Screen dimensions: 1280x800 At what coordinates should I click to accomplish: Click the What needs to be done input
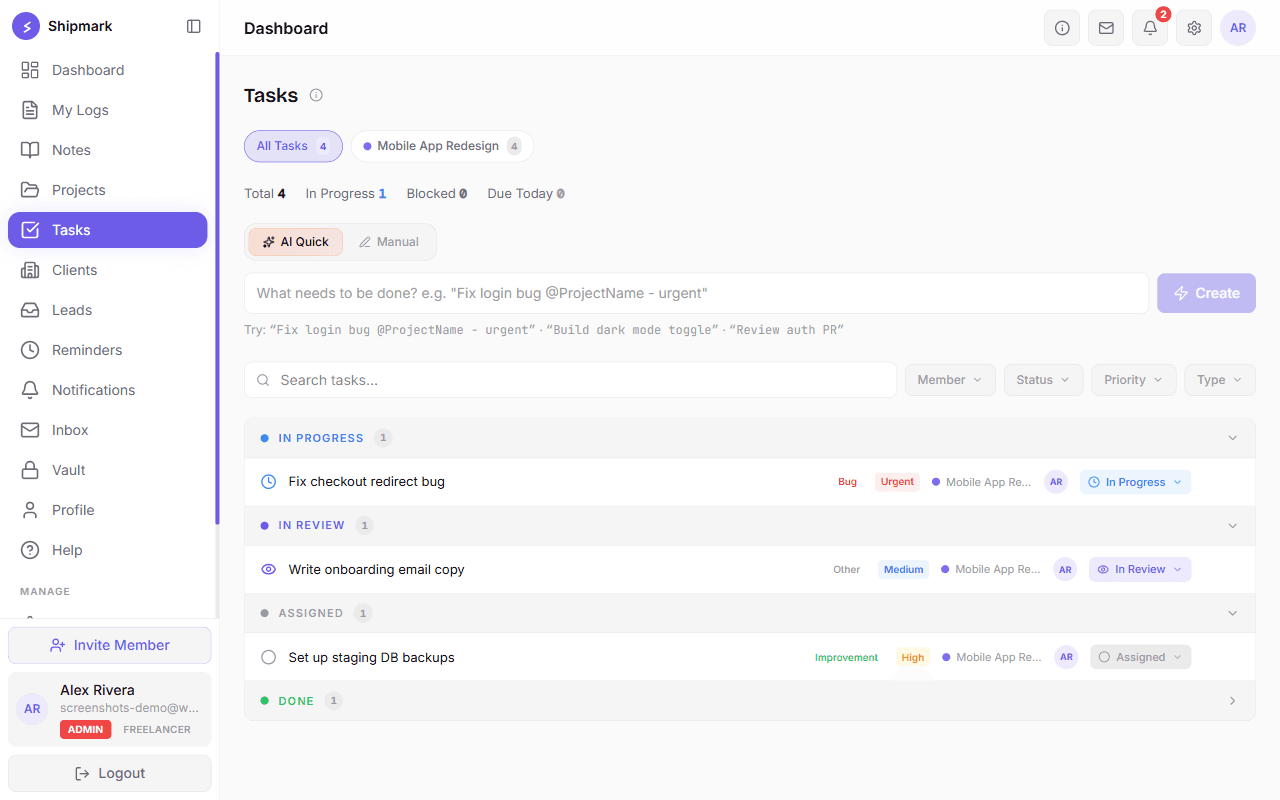(696, 293)
